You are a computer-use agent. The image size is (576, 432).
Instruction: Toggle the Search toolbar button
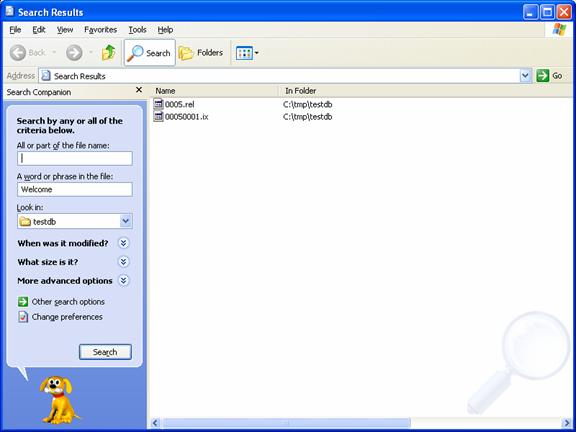point(150,53)
